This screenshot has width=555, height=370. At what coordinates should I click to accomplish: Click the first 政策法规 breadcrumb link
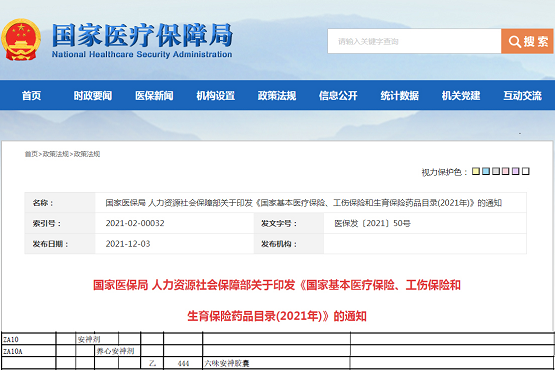(56, 154)
